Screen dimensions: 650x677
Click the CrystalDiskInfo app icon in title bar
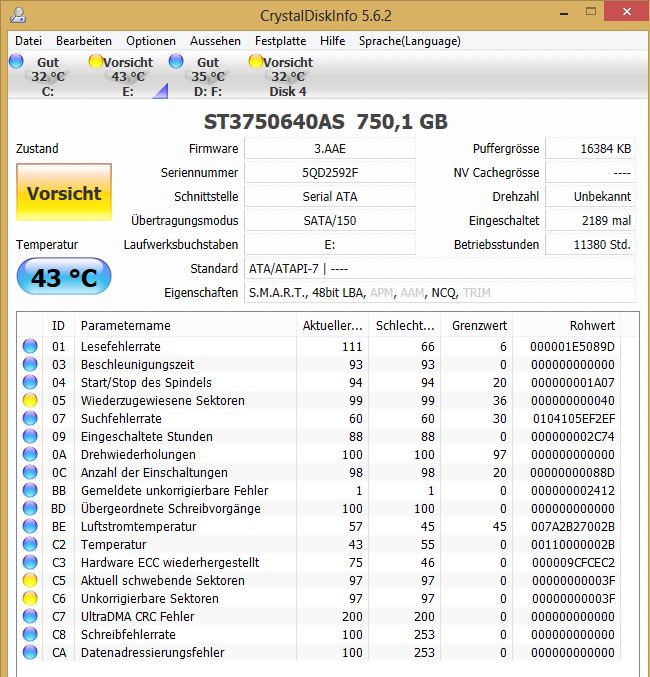(x=18, y=15)
